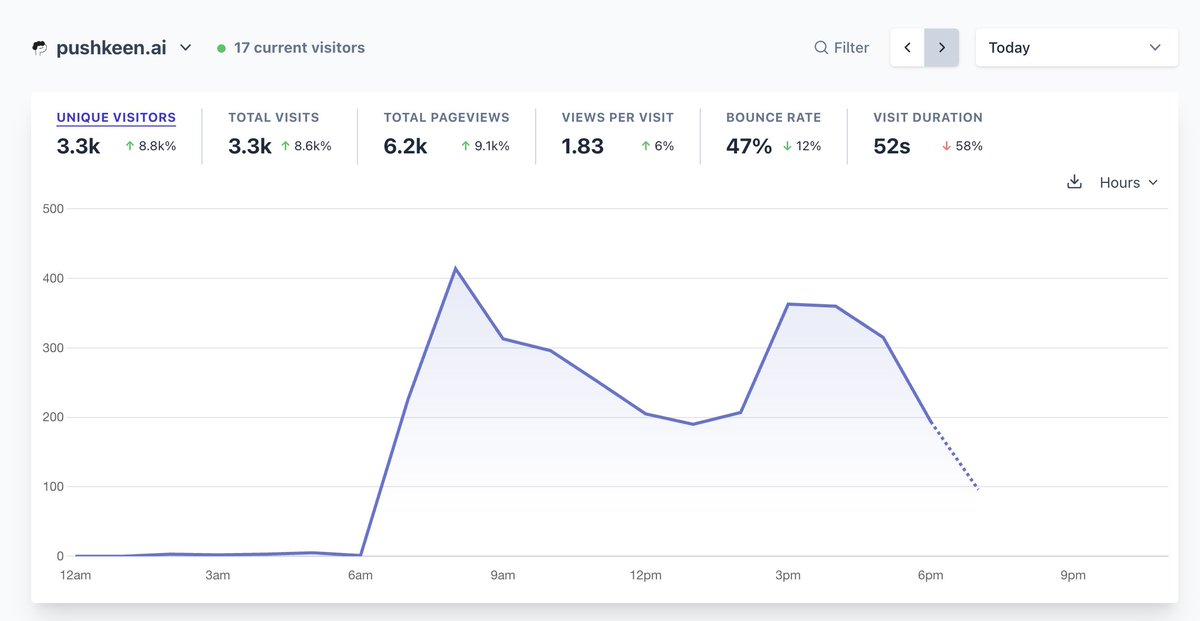Click the 500 y-axis label
Screen dimensions: 1200x621
point(53,209)
